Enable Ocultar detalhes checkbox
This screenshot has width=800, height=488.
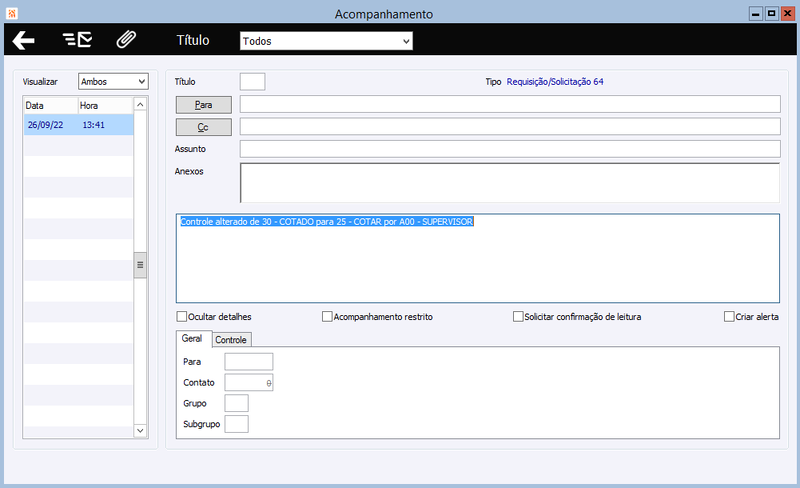coord(182,316)
